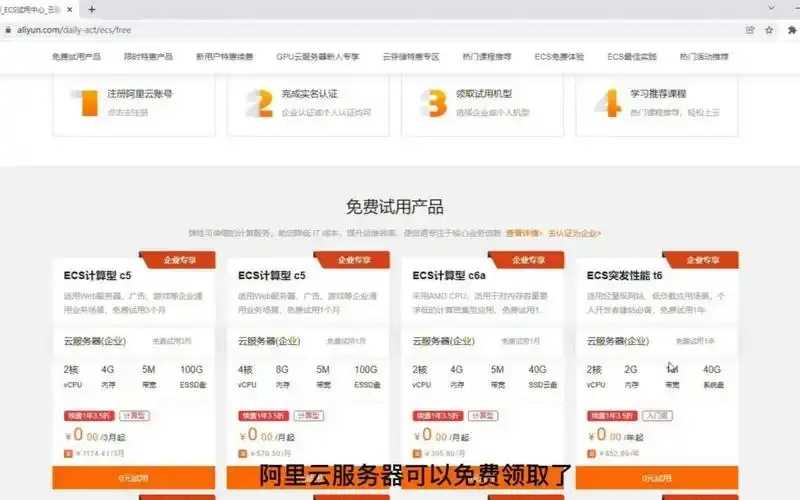Open 完成实名认证 step card
Image resolution: width=800 pixels, height=500 pixels.
coord(308,105)
